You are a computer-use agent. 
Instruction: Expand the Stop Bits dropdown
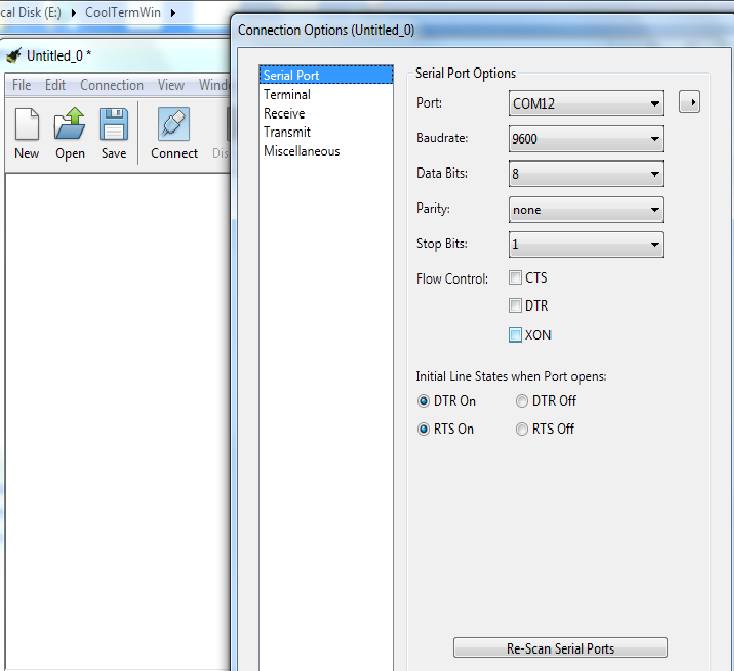586,244
